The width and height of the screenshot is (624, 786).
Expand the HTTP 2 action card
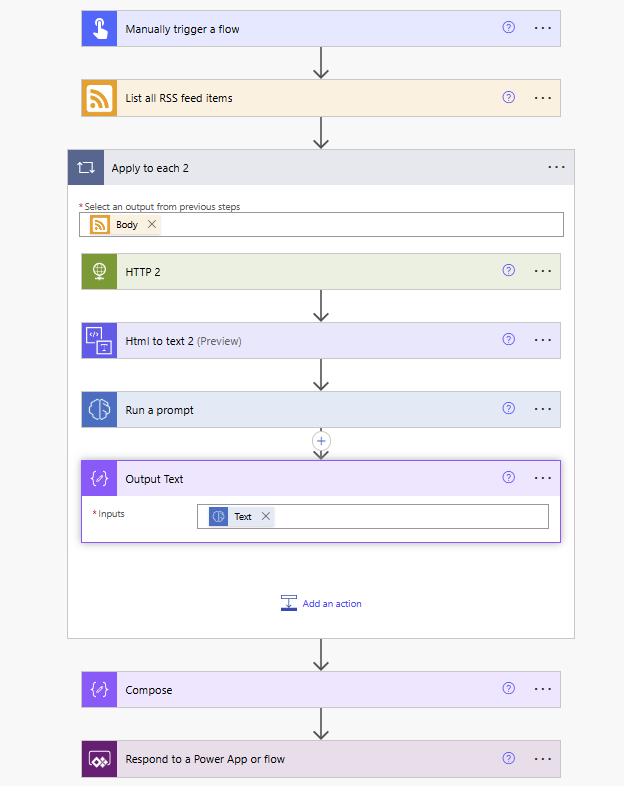pyautogui.click(x=321, y=272)
